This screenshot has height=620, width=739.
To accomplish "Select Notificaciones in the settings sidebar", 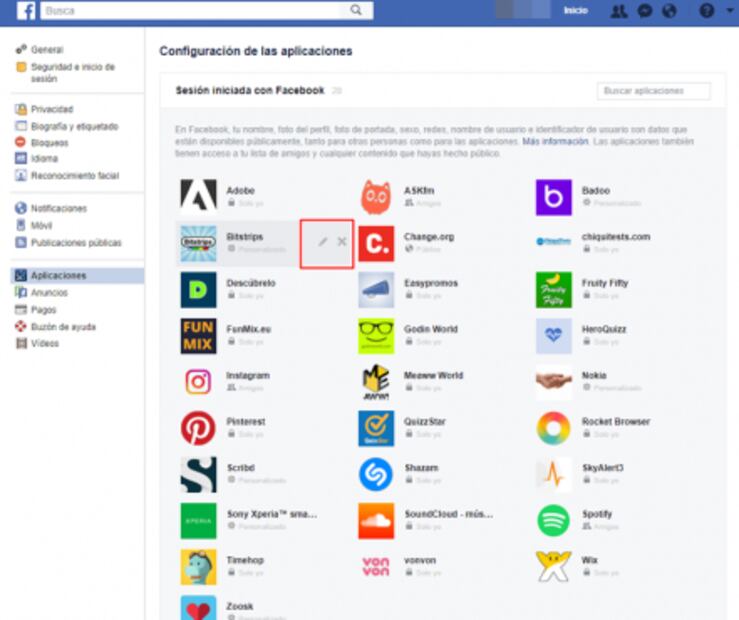I will 58,208.
